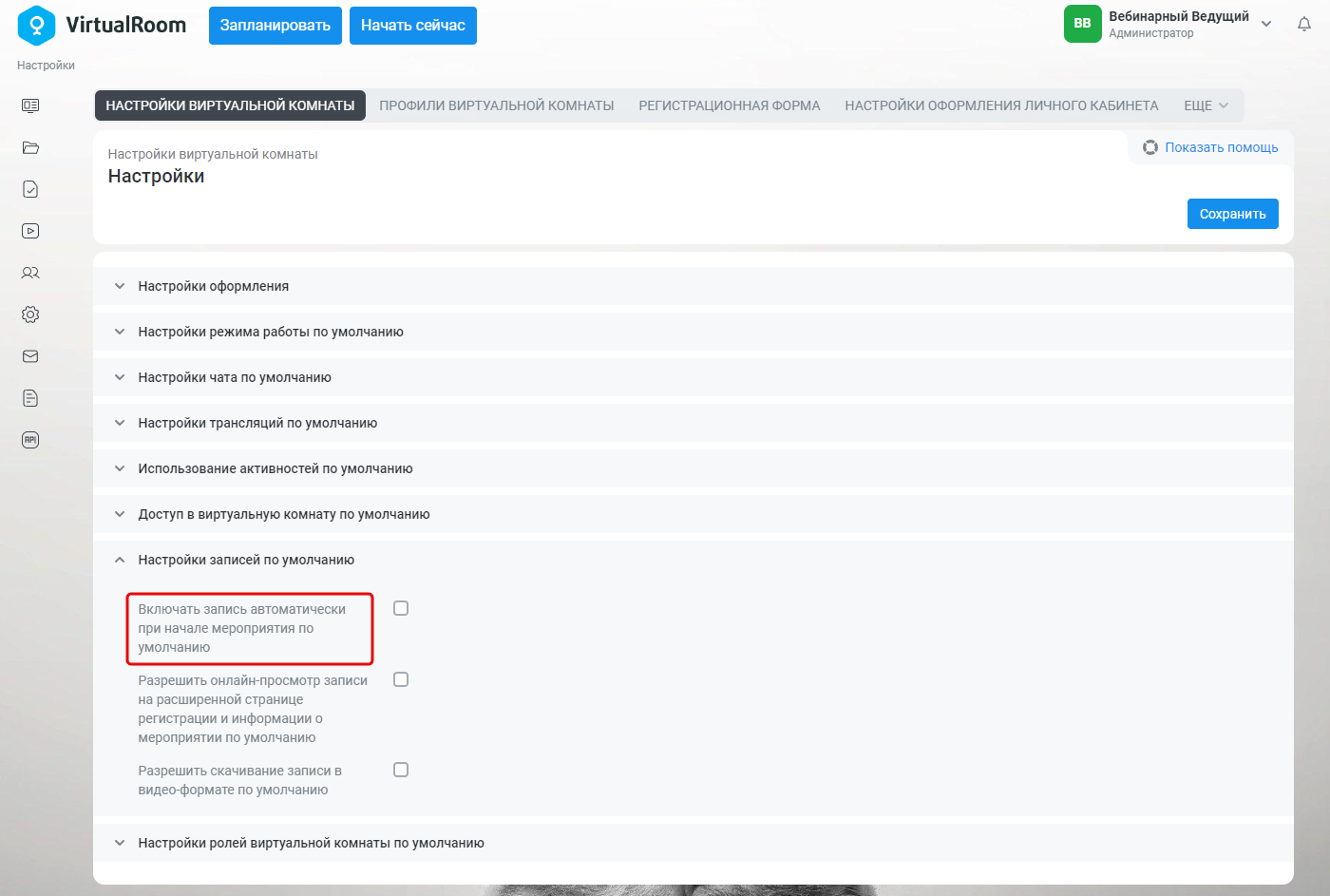
Task: Click the Вебинарный Ведущий user name
Action: [1179, 16]
